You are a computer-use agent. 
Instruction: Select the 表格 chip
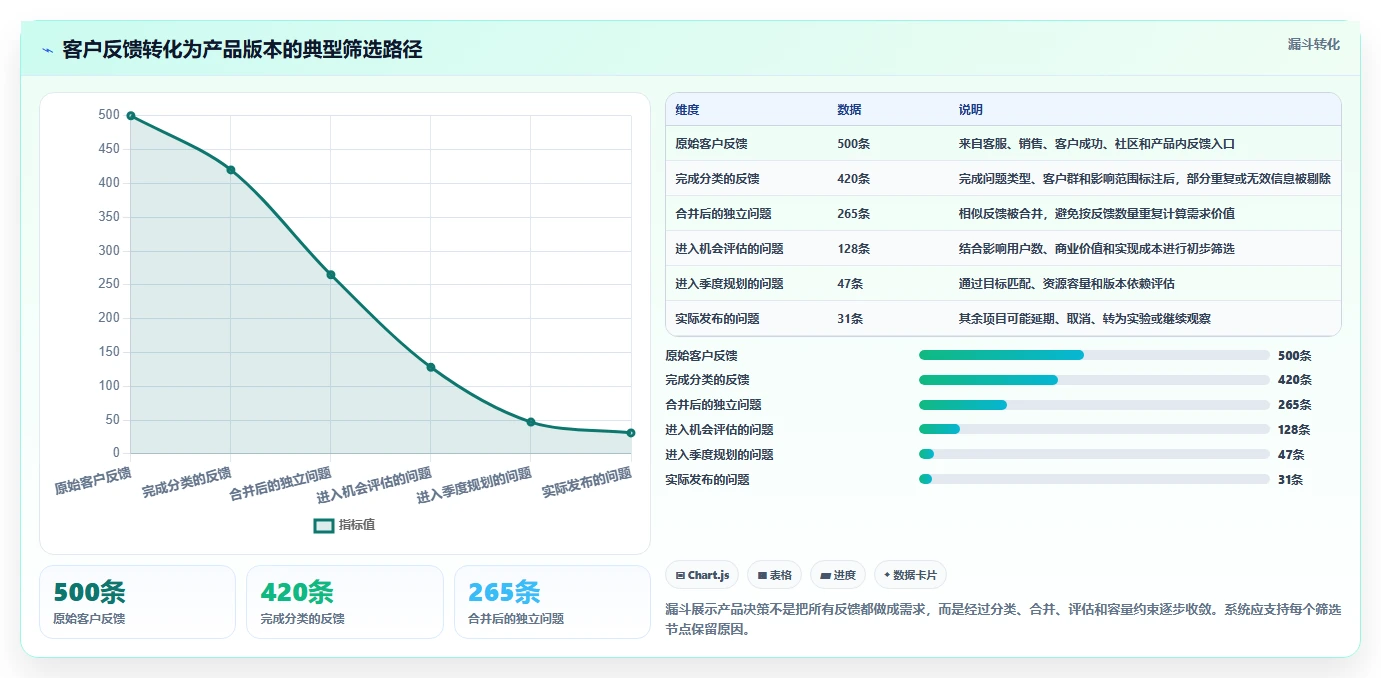click(775, 575)
